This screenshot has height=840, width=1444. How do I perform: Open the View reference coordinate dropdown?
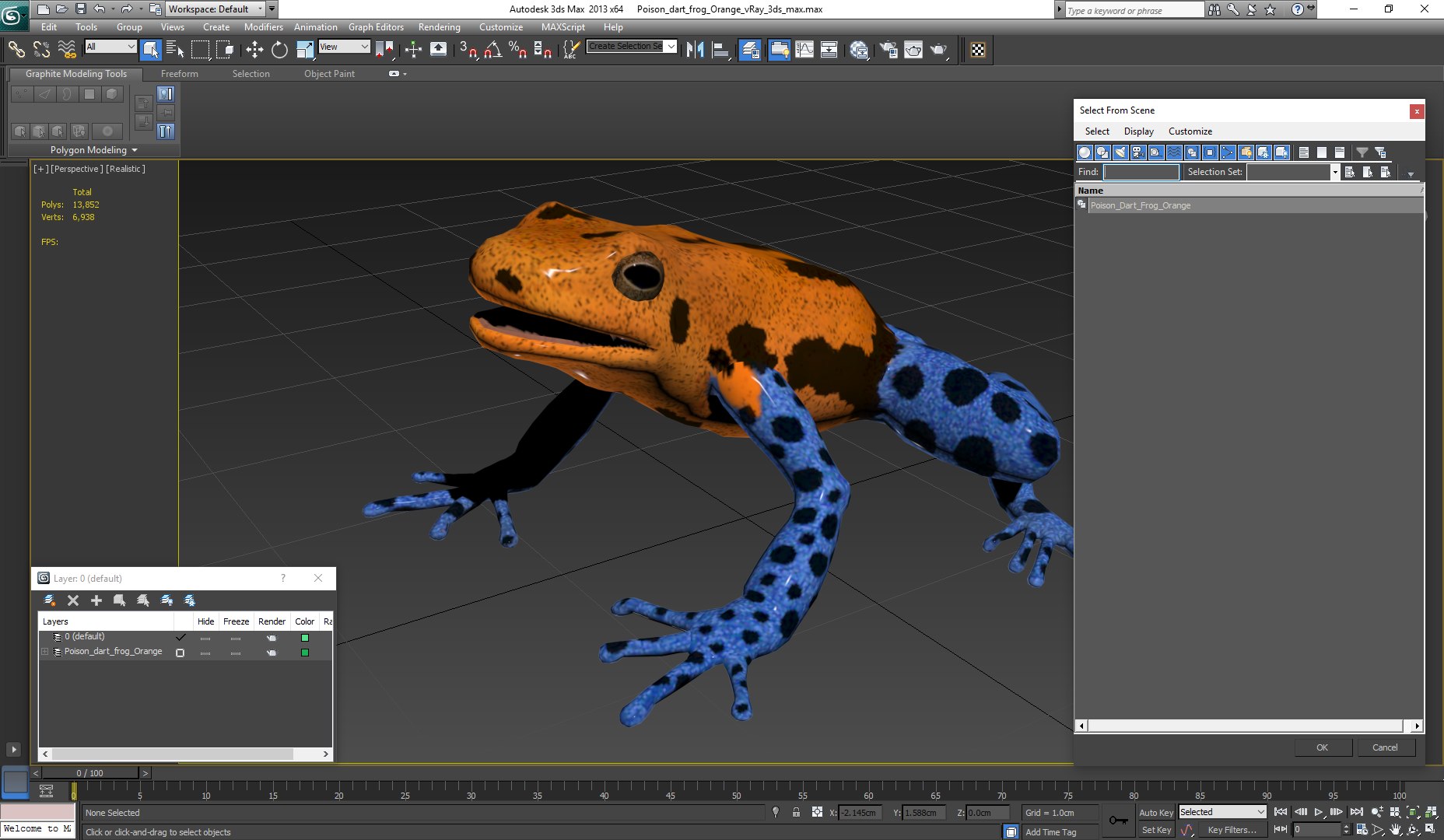pyautogui.click(x=344, y=47)
